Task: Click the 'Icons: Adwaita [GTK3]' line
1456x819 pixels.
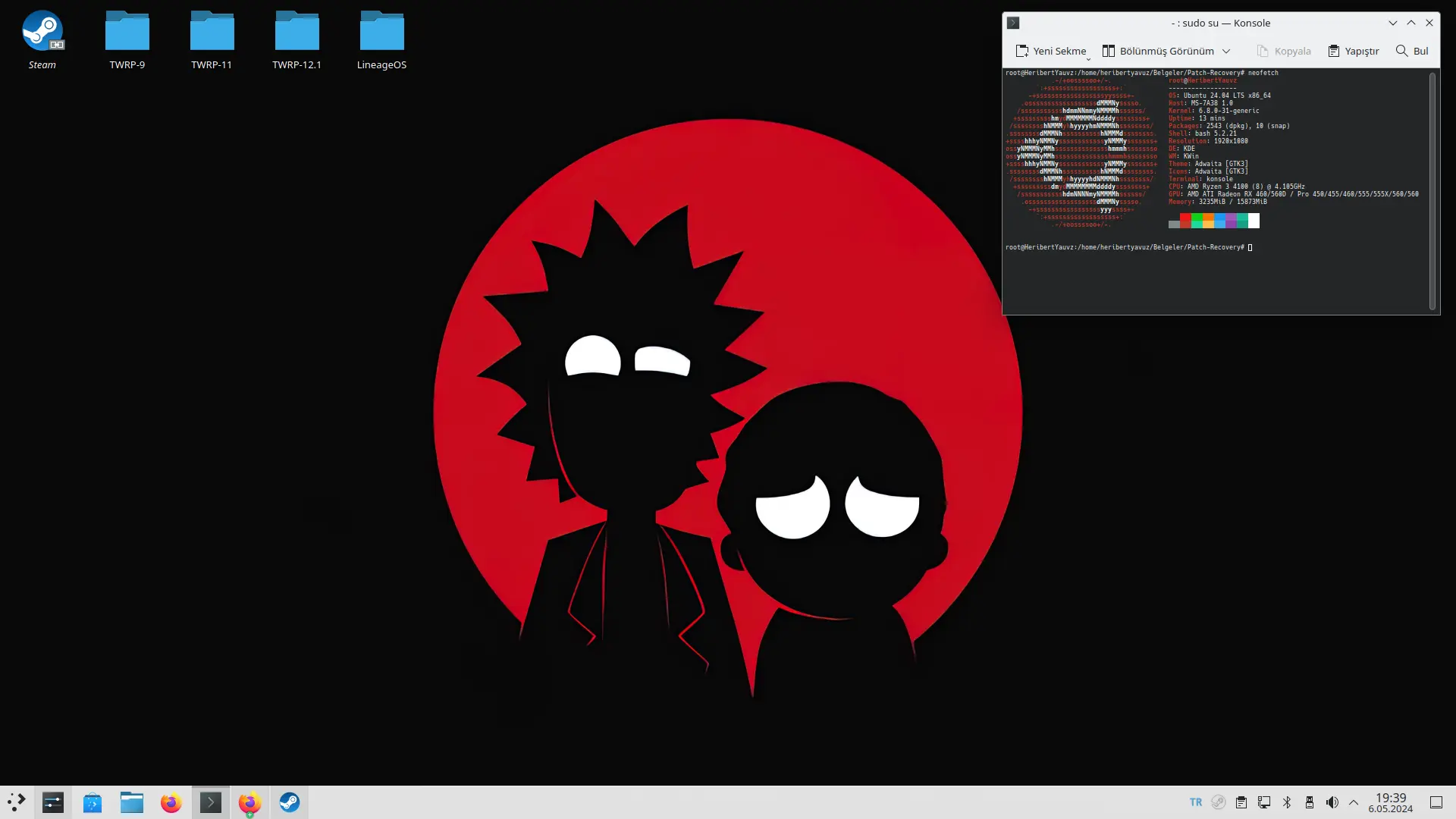Action: tap(1208, 171)
